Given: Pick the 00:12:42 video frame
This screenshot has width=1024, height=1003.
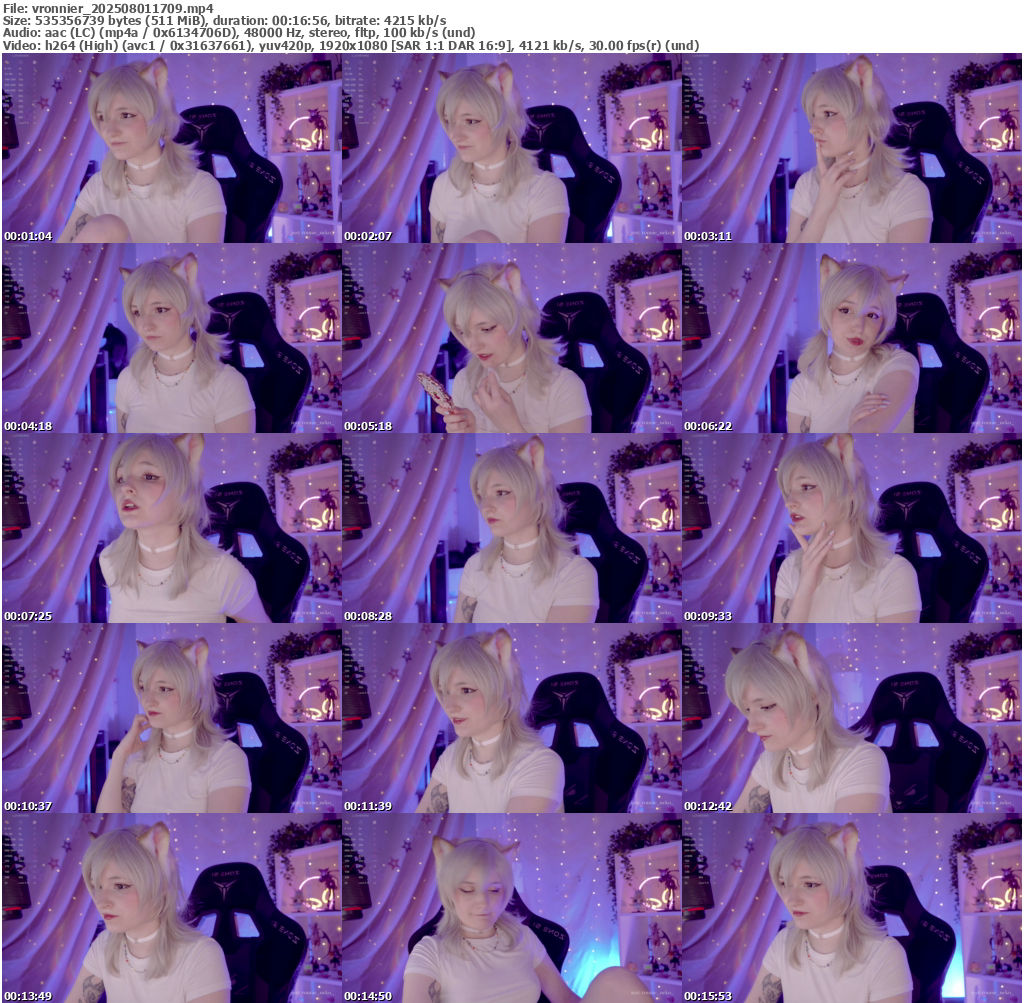Looking at the screenshot, I should (x=852, y=718).
